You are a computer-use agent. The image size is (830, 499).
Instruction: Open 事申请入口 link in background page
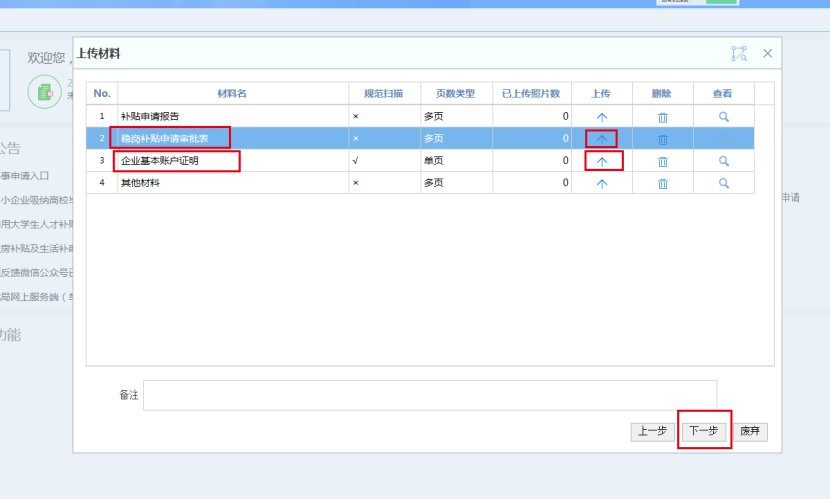(x=25, y=176)
